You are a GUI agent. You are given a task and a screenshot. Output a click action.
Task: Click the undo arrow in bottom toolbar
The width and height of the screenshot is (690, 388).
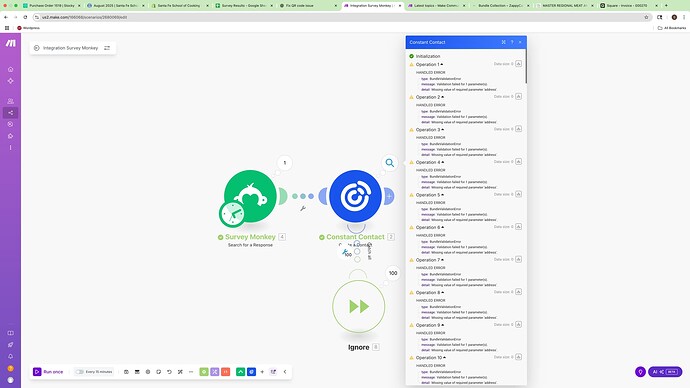tap(169, 372)
